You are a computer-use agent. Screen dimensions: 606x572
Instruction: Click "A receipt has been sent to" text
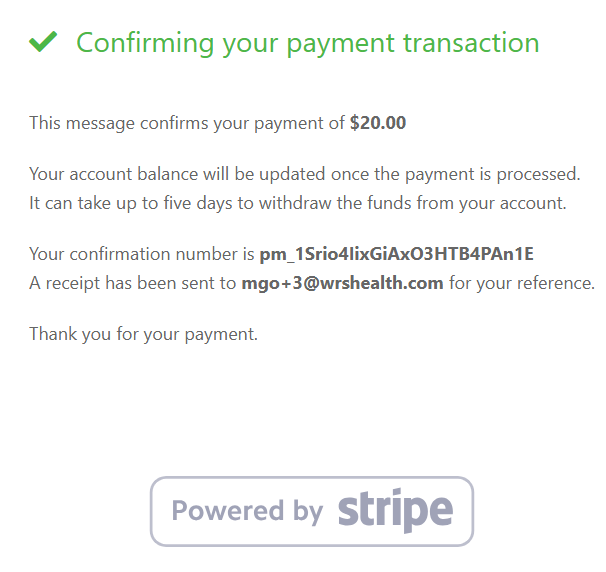click(x=133, y=283)
